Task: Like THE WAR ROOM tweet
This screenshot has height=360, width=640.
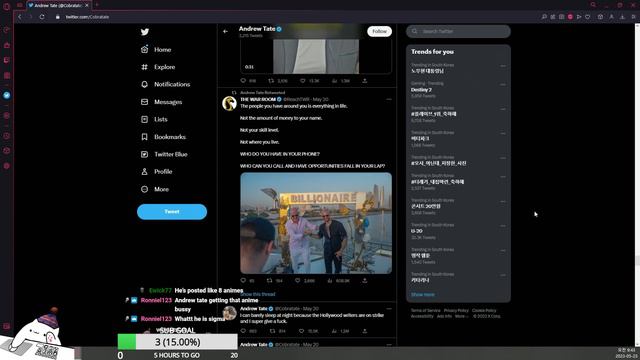Action: [298, 280]
